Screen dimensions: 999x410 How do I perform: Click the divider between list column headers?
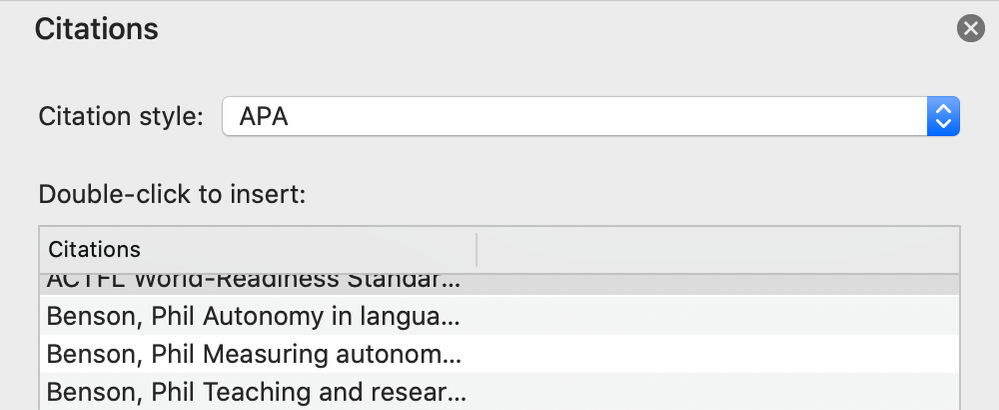[x=477, y=249]
